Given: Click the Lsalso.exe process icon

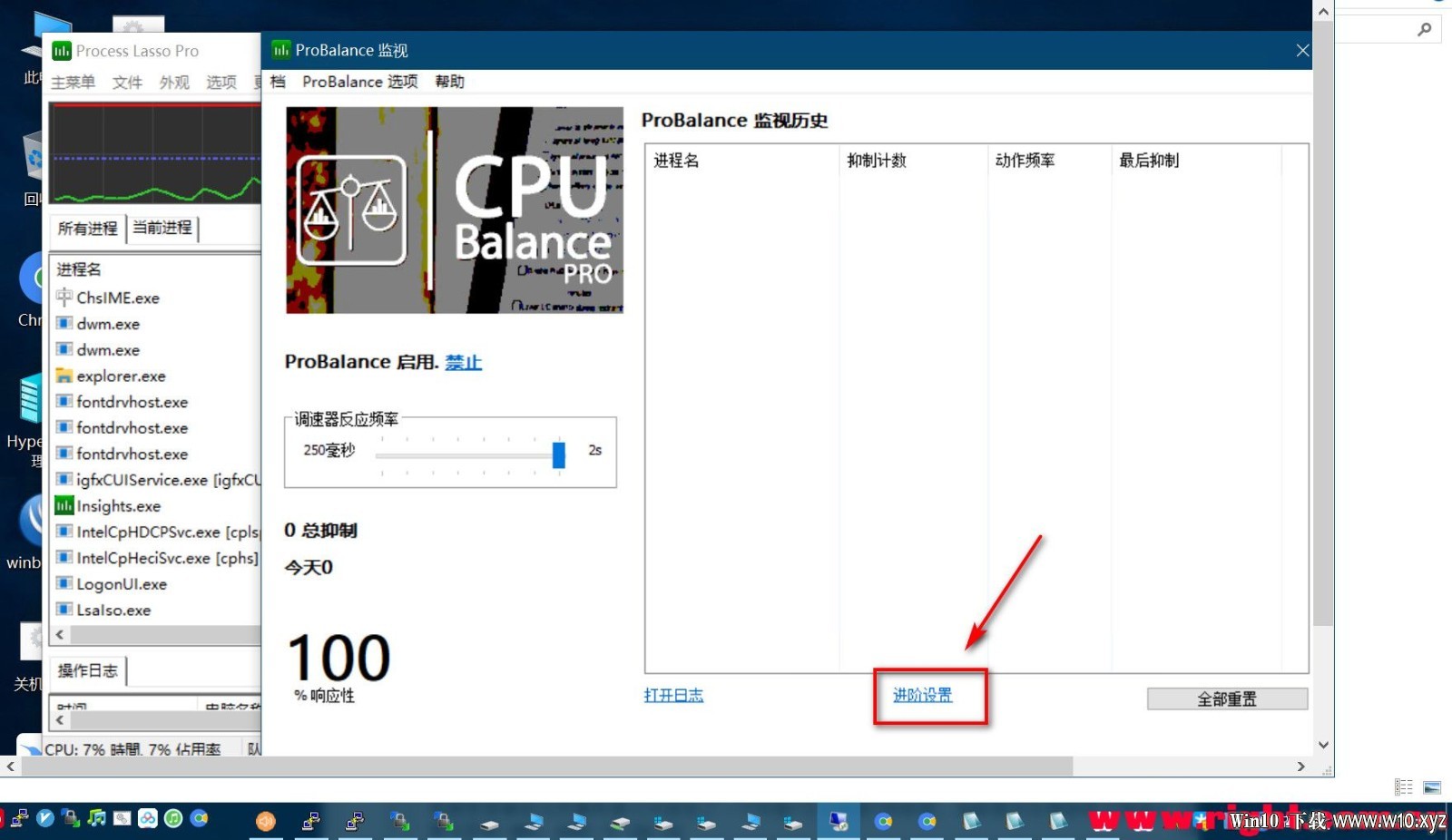Looking at the screenshot, I should click(x=64, y=610).
